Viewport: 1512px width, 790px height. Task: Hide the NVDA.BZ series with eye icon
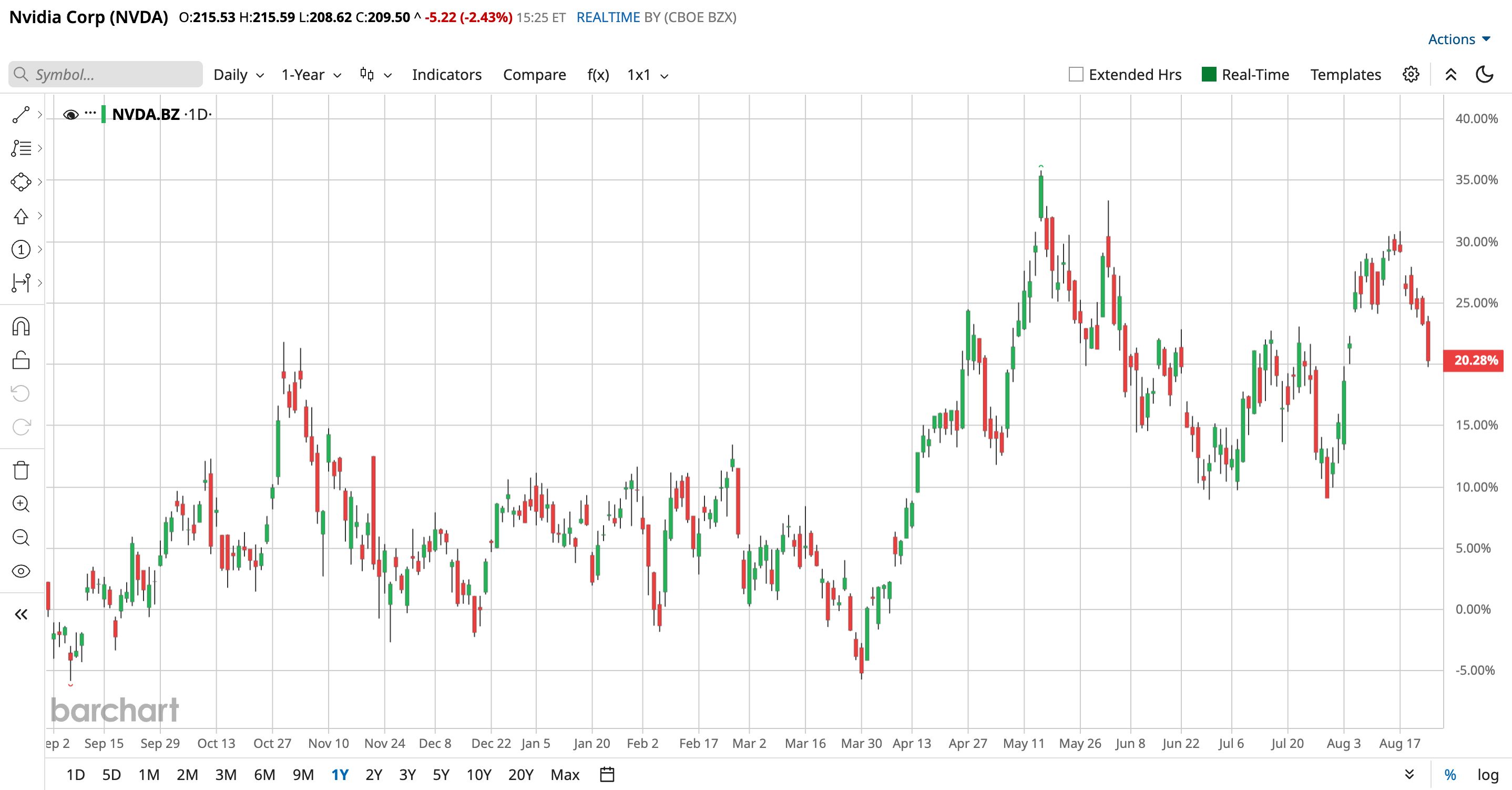[x=71, y=115]
